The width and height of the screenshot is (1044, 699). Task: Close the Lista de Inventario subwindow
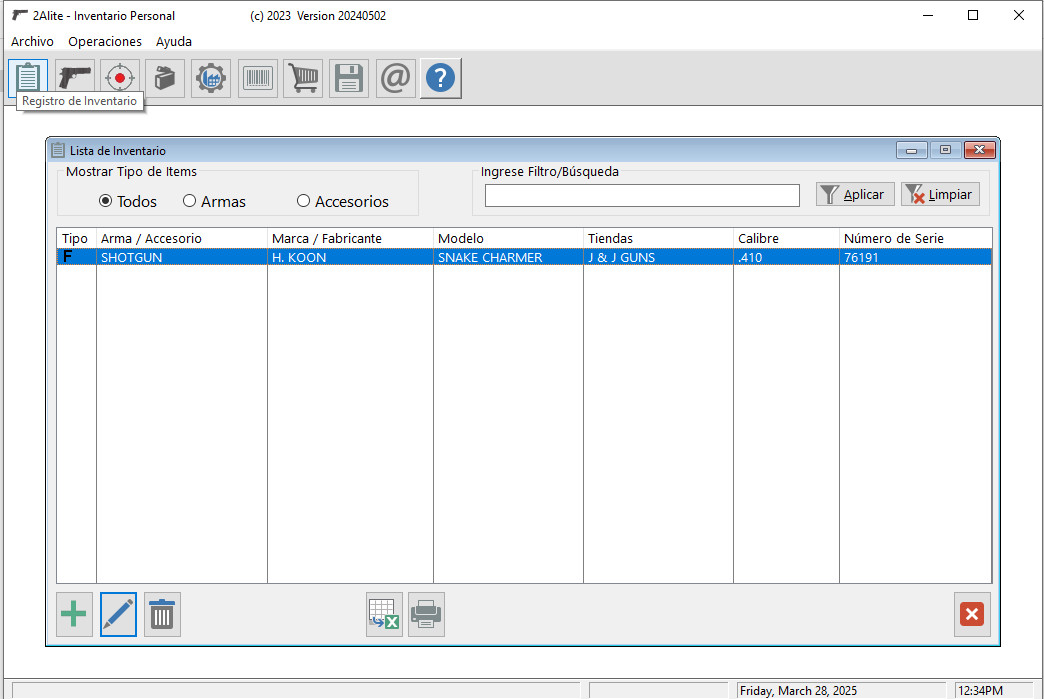[979, 150]
